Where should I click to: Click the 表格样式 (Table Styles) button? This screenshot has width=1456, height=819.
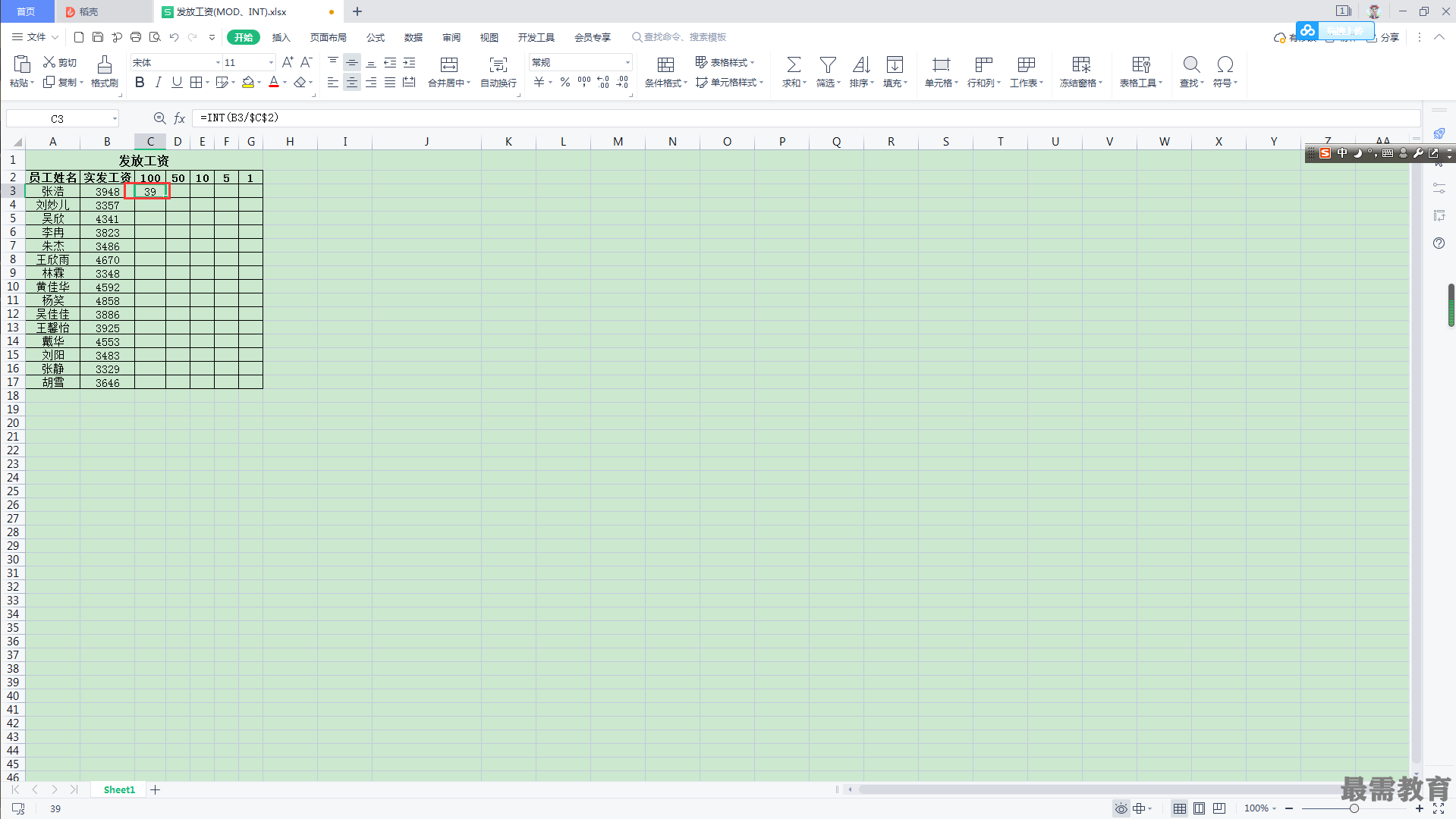click(x=725, y=62)
